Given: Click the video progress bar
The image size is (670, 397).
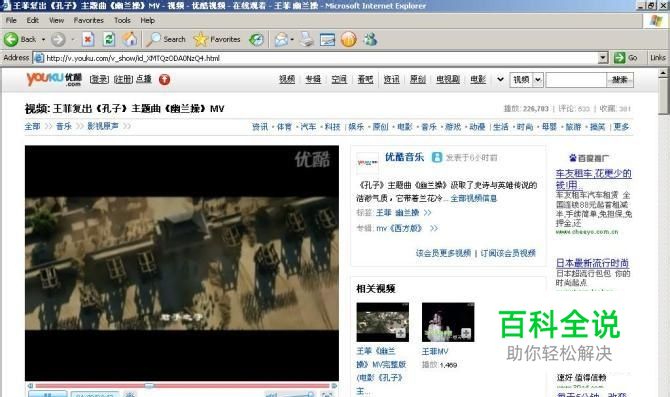Looking at the screenshot, I should [182, 386].
